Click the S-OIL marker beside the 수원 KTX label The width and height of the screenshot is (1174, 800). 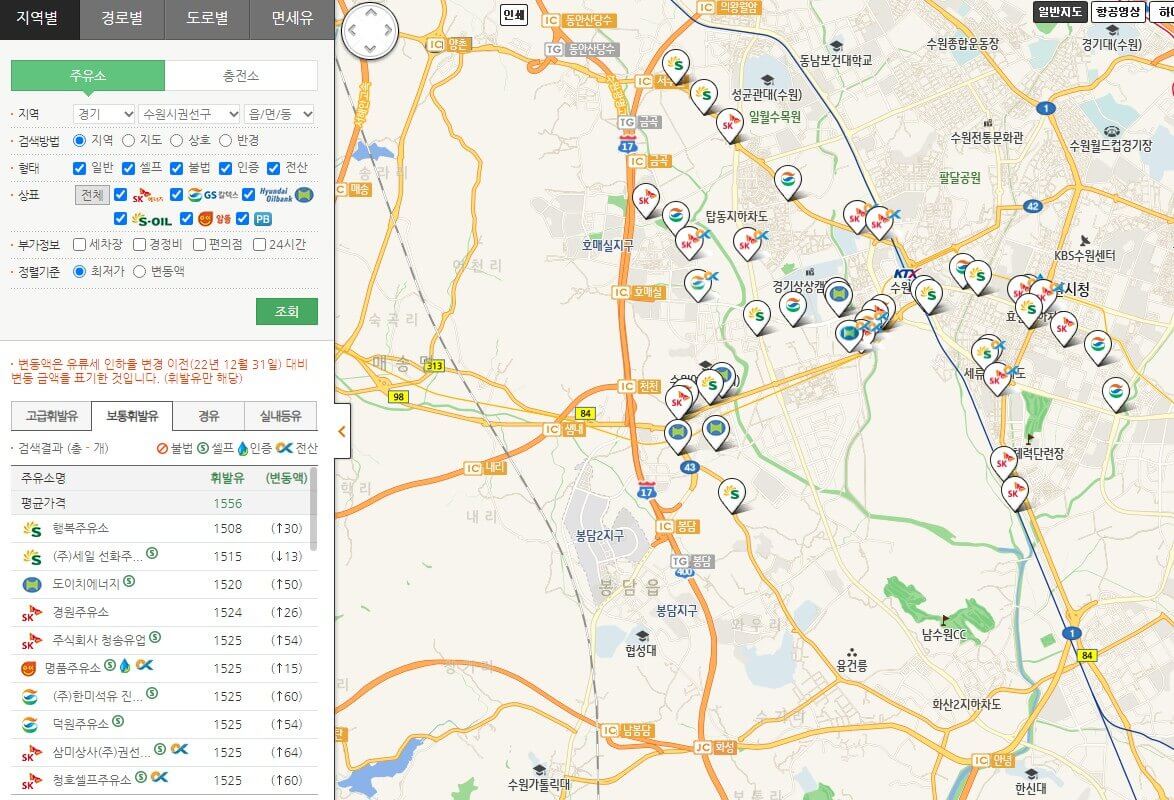(929, 295)
